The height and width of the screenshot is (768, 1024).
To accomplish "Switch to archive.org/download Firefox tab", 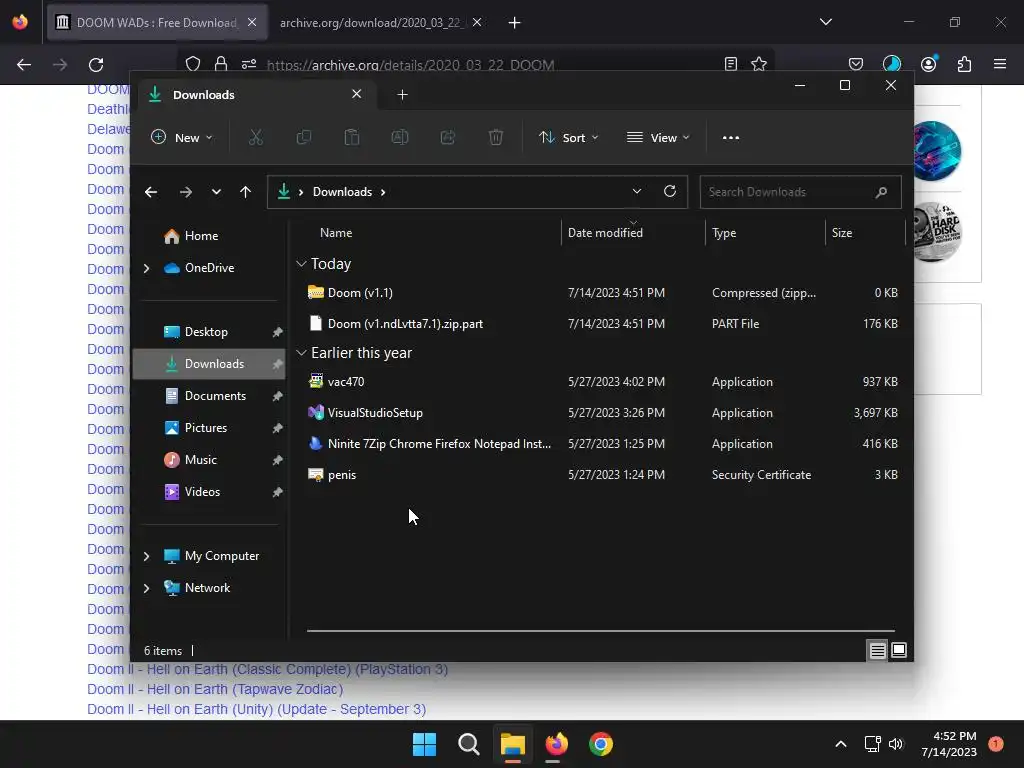I will click(380, 22).
